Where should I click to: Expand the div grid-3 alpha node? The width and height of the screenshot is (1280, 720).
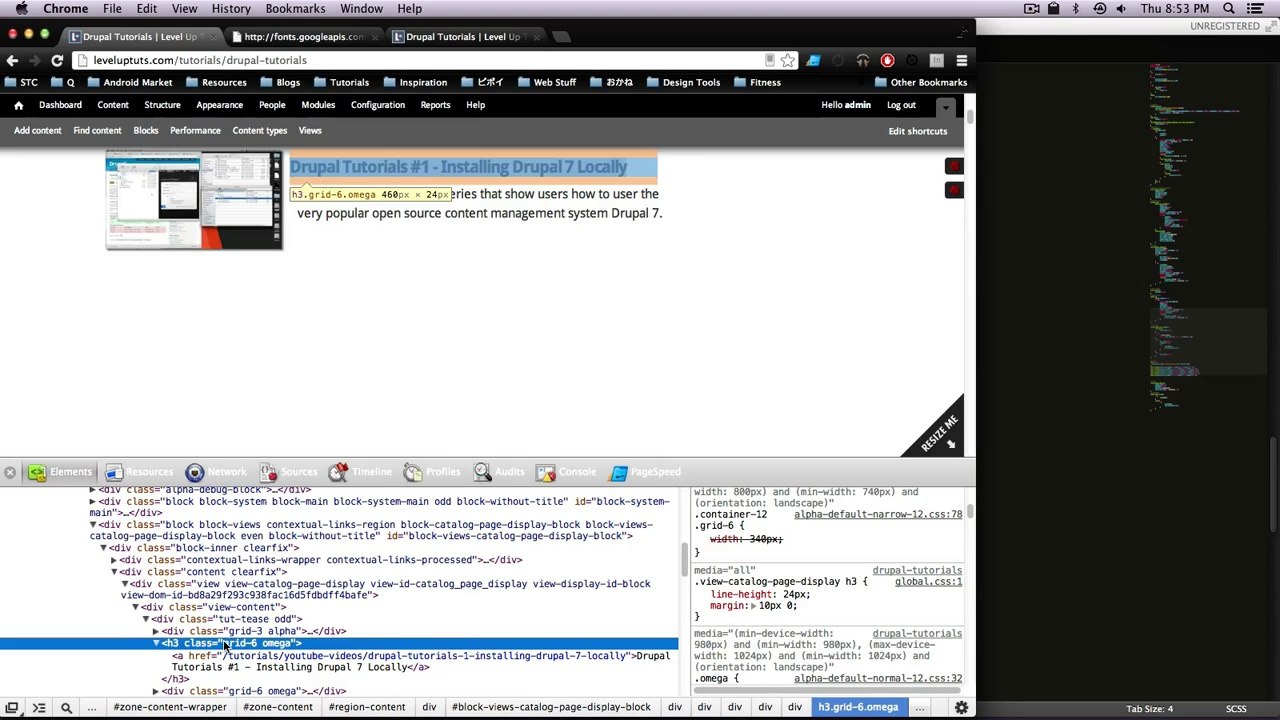[156, 631]
